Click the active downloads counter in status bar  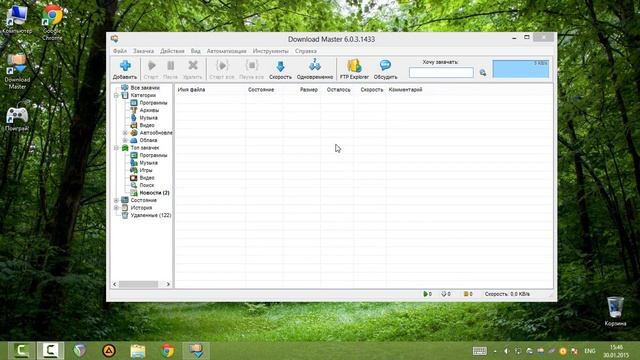tap(427, 294)
